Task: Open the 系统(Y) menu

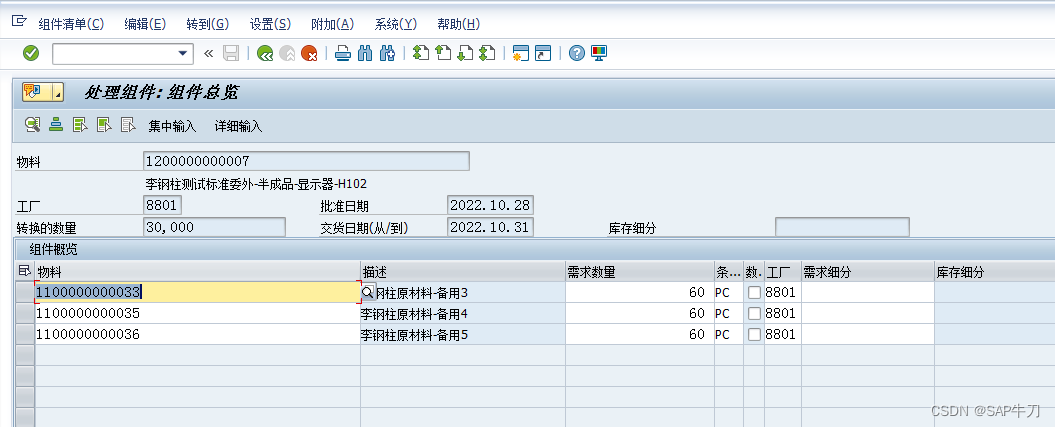Action: [x=396, y=24]
